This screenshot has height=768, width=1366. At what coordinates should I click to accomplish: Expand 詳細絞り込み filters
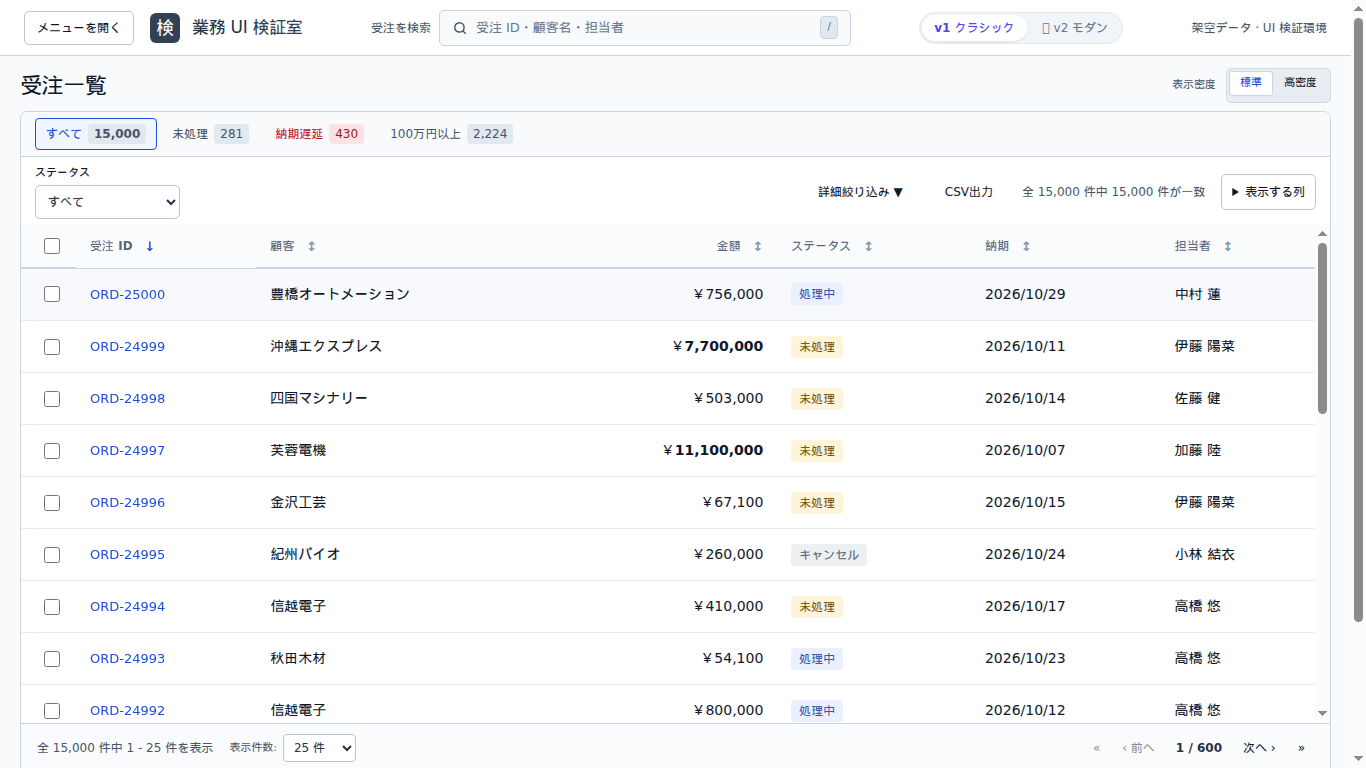click(x=861, y=192)
